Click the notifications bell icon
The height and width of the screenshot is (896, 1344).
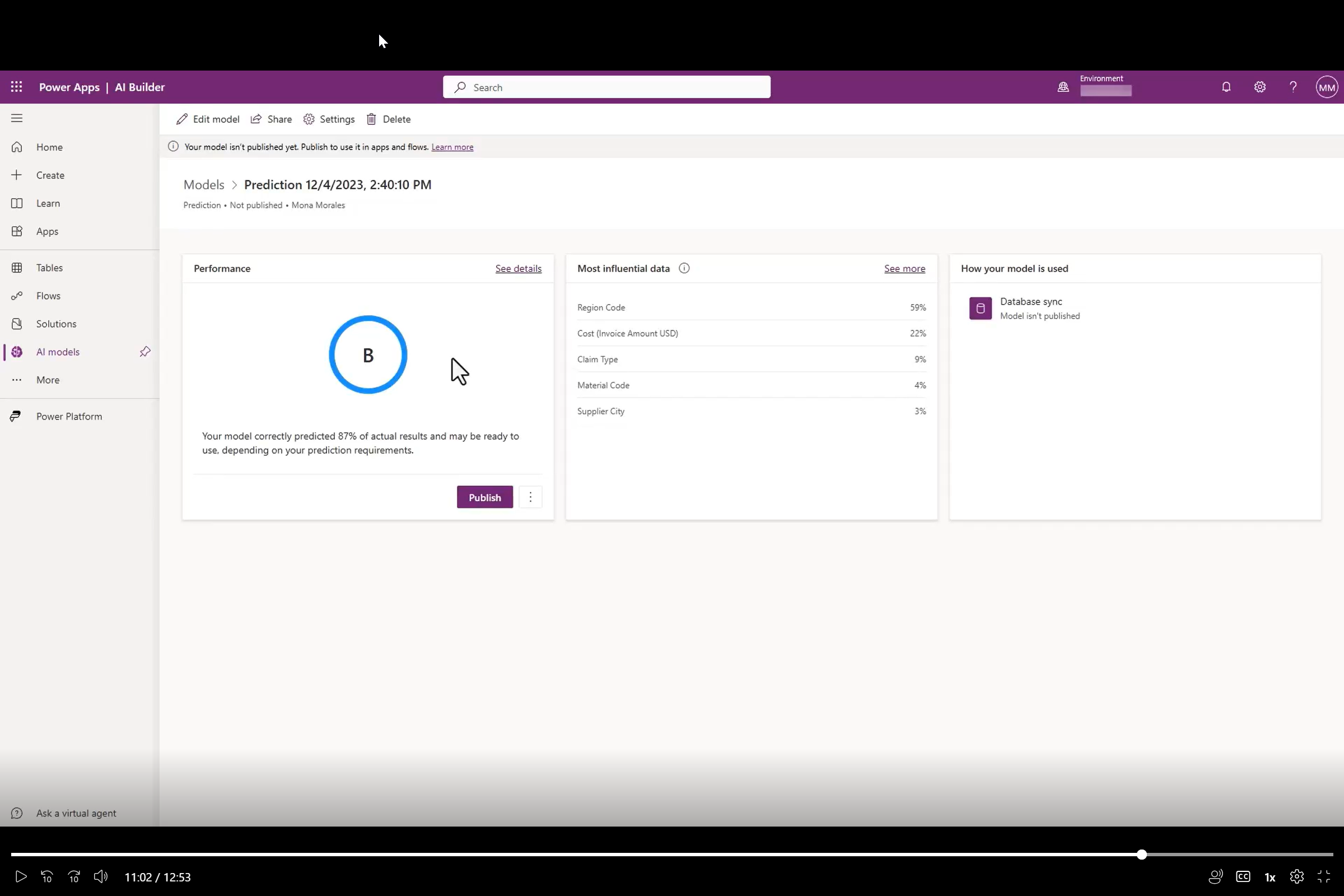coord(1226,87)
